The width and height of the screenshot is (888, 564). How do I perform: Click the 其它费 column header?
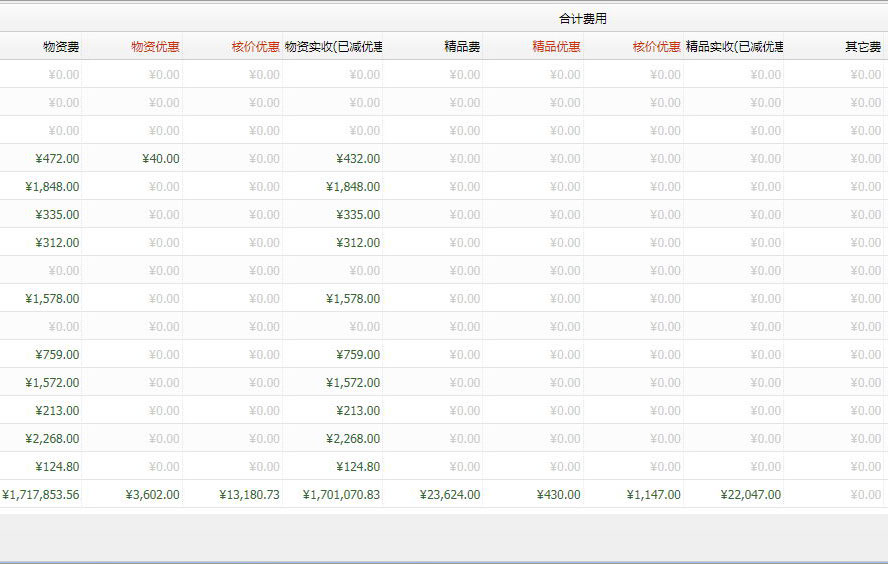[863, 47]
